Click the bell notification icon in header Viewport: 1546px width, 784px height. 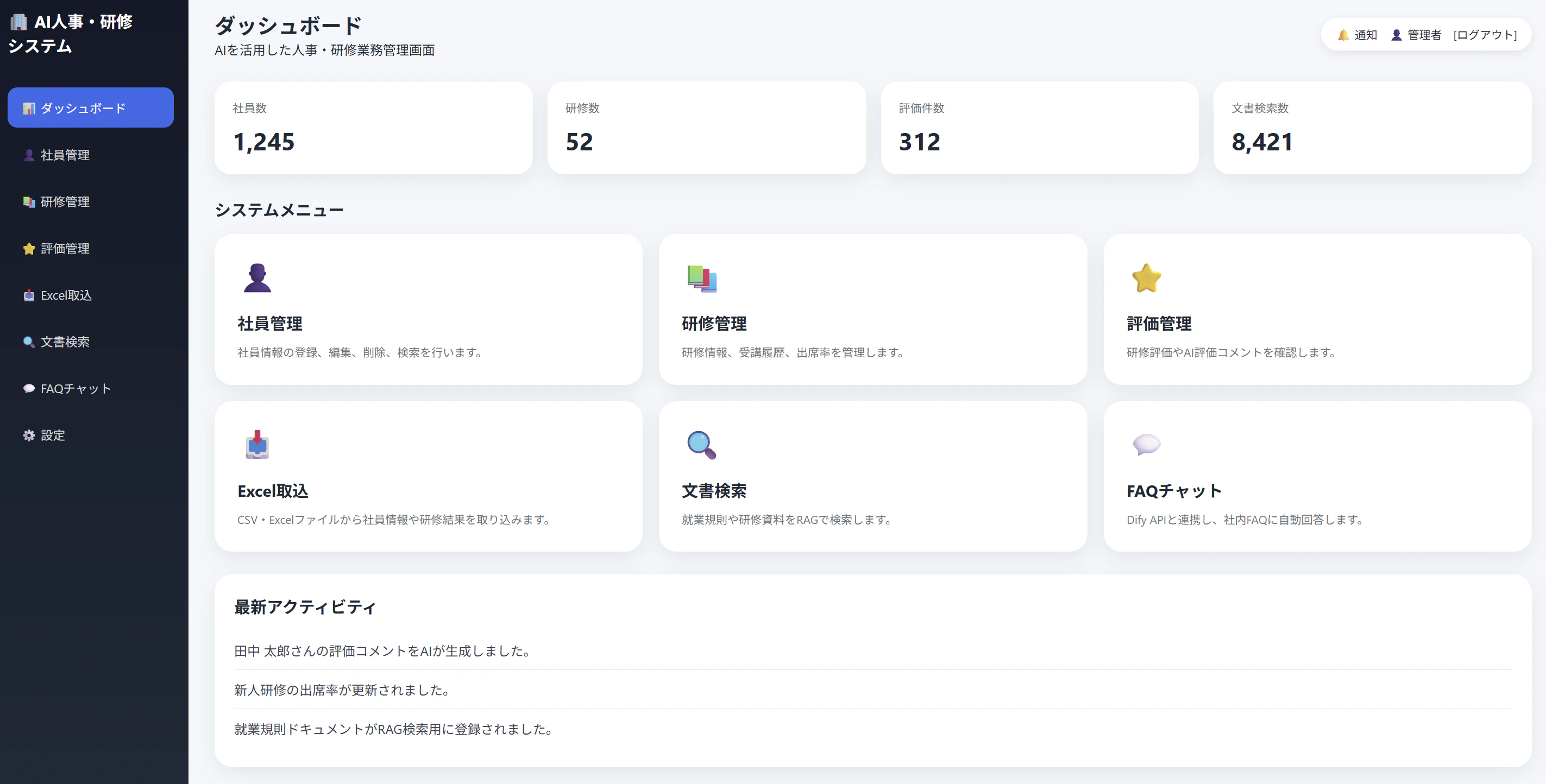point(1344,35)
